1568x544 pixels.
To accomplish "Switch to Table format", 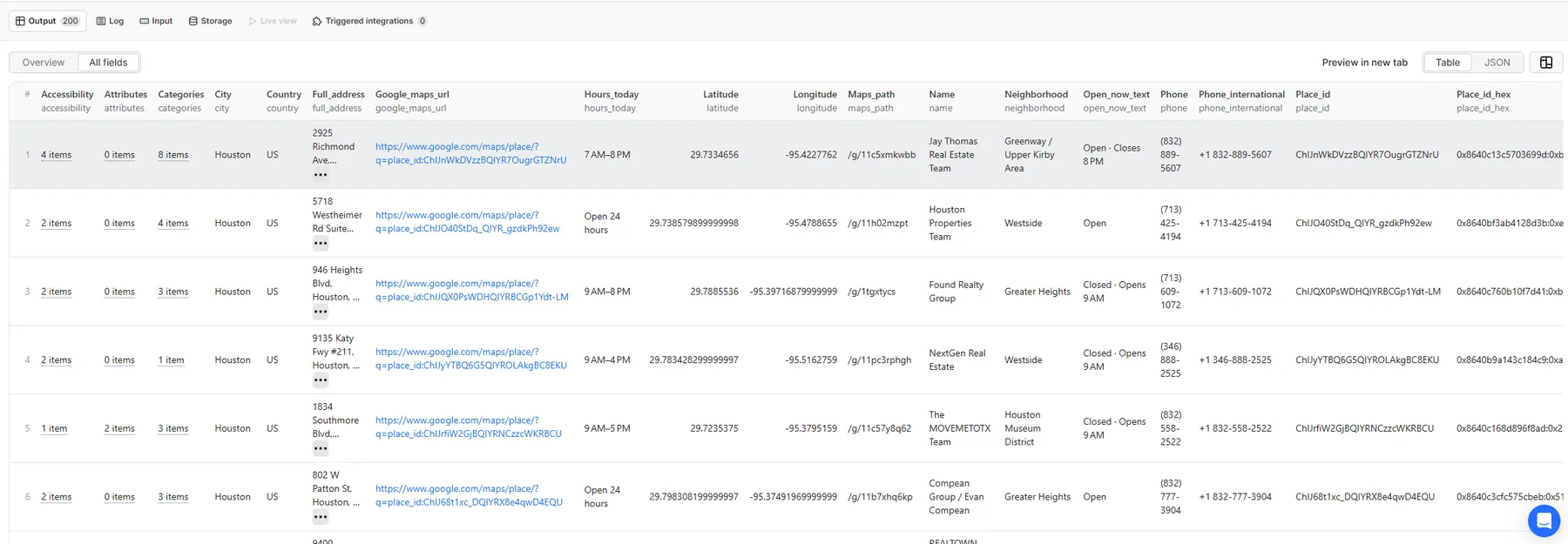I will coord(1447,63).
